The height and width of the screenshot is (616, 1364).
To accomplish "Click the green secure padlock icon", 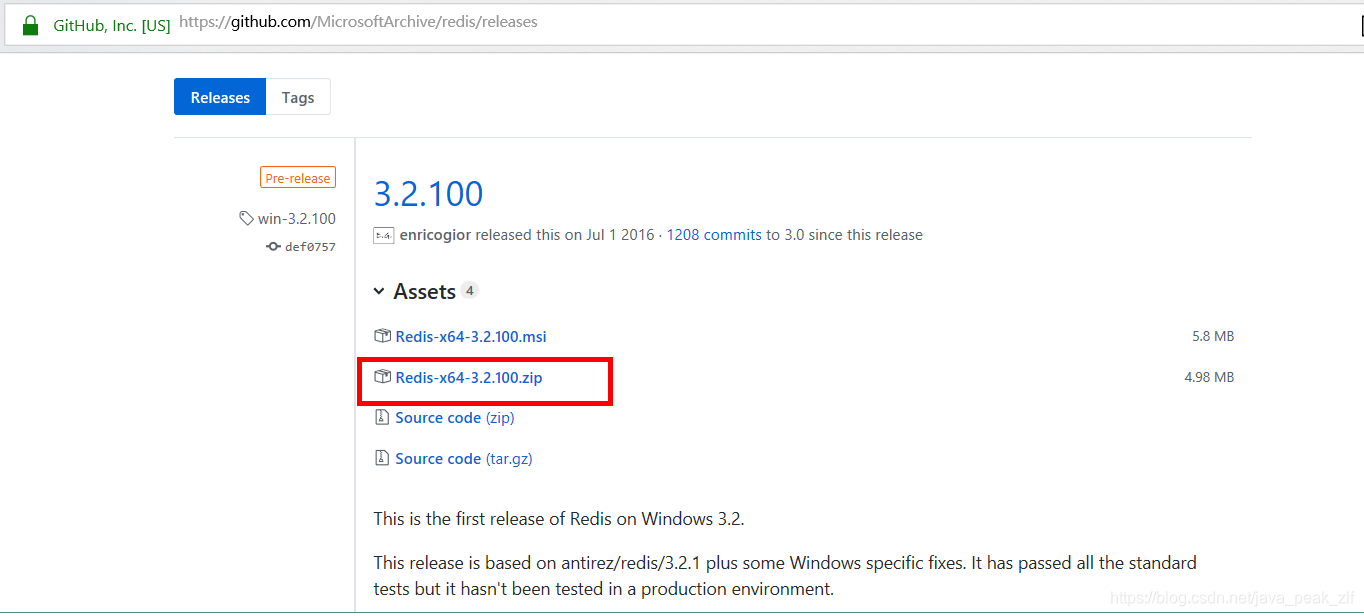I will (30, 25).
